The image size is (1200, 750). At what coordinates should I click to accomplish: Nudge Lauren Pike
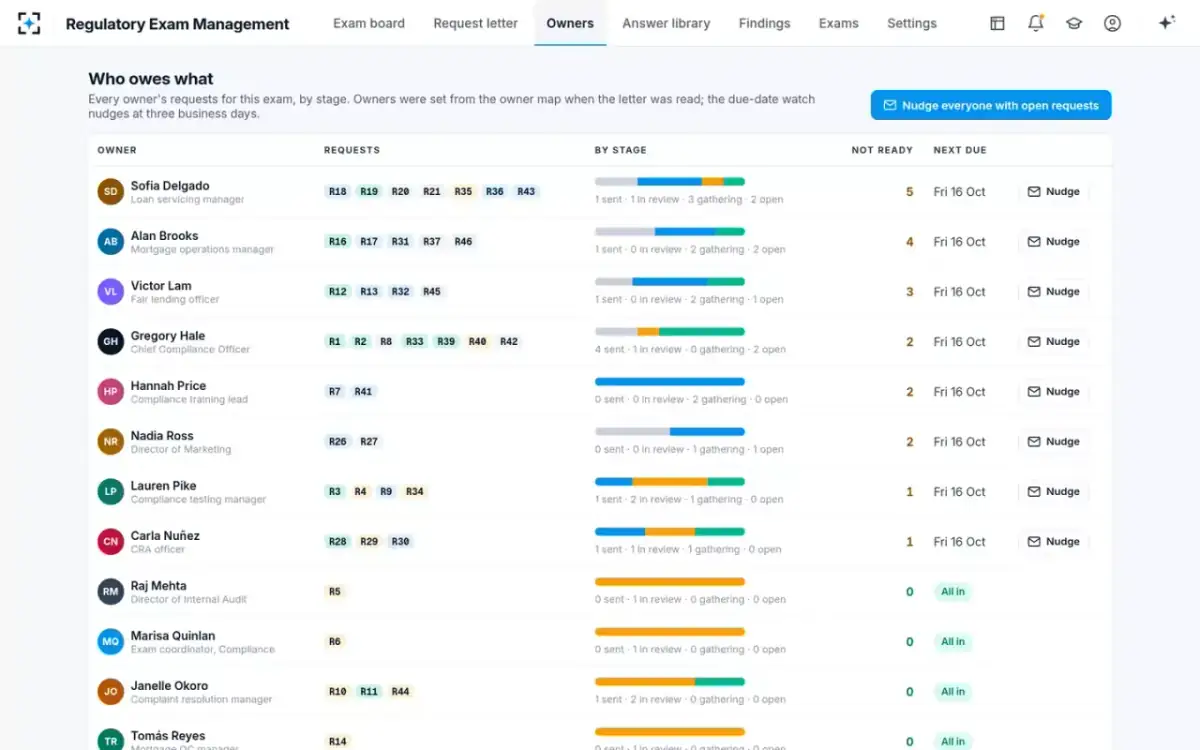click(1054, 492)
